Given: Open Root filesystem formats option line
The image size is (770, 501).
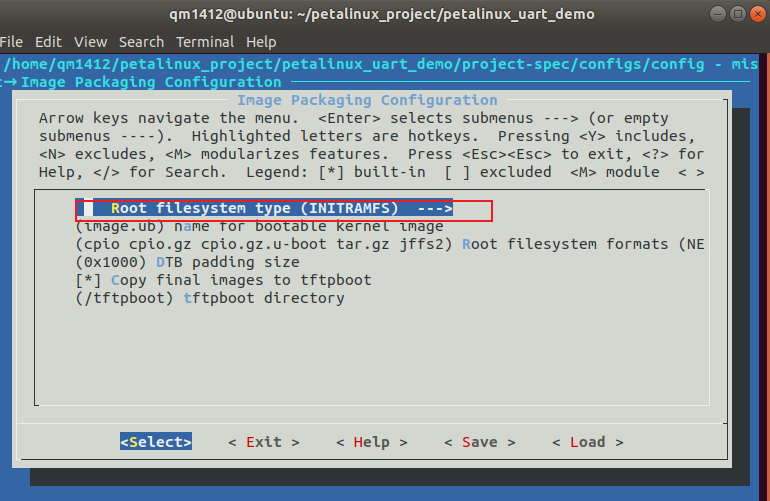Looking at the screenshot, I should click(390, 244).
